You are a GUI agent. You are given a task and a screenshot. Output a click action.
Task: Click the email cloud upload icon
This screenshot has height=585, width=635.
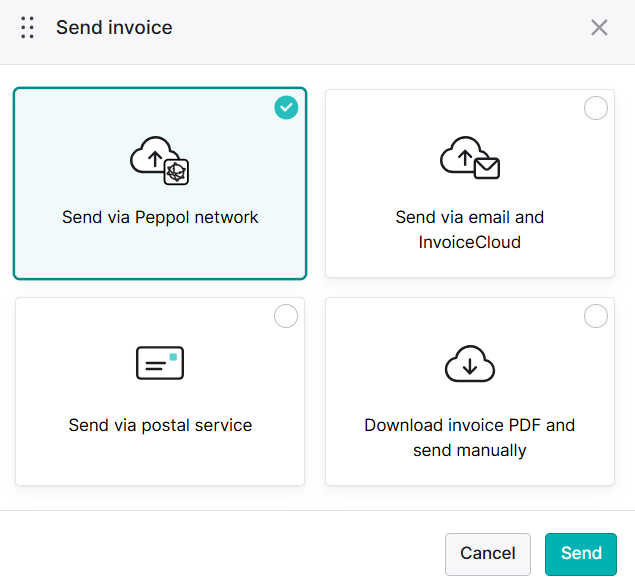(470, 158)
